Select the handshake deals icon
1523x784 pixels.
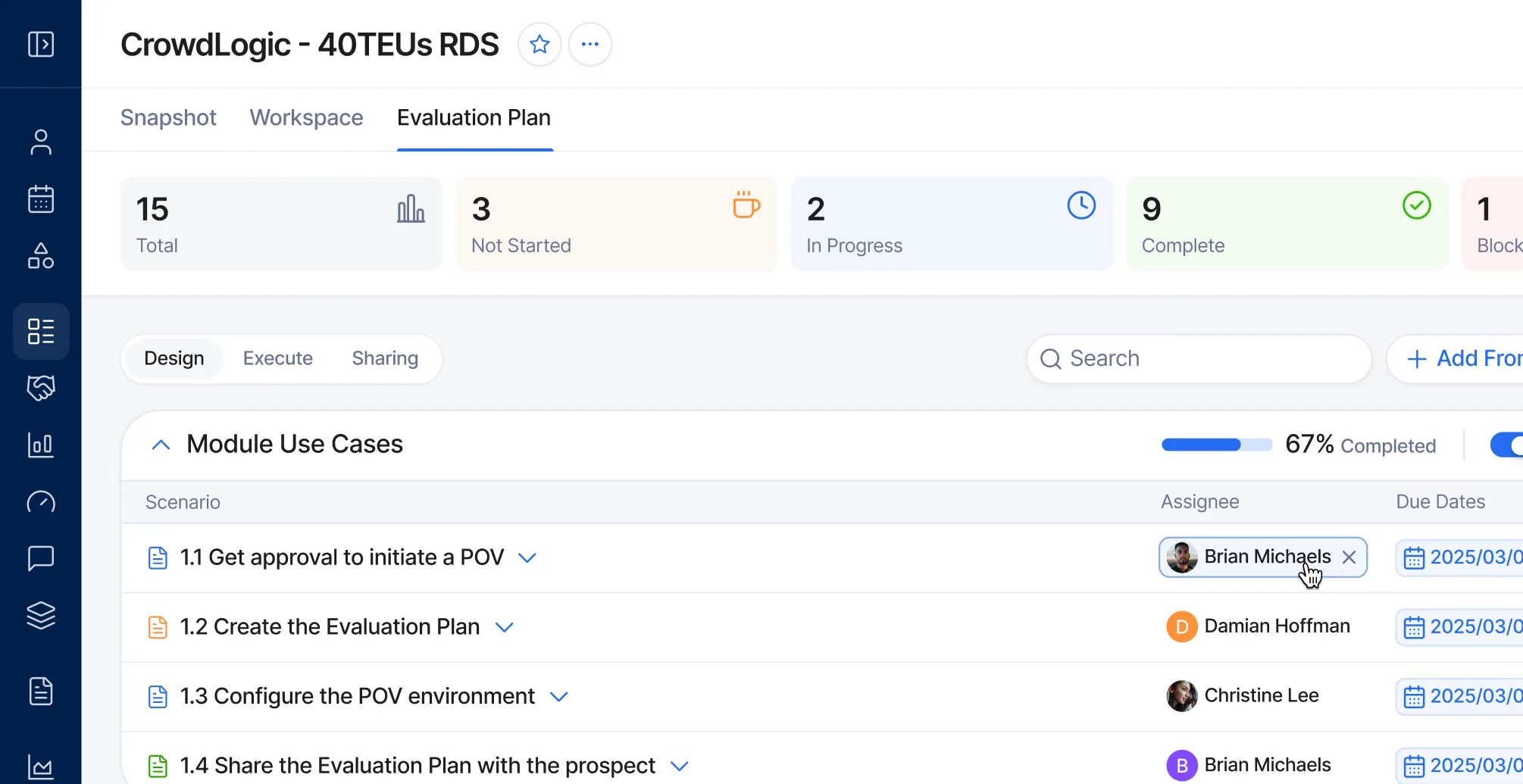[x=41, y=388]
